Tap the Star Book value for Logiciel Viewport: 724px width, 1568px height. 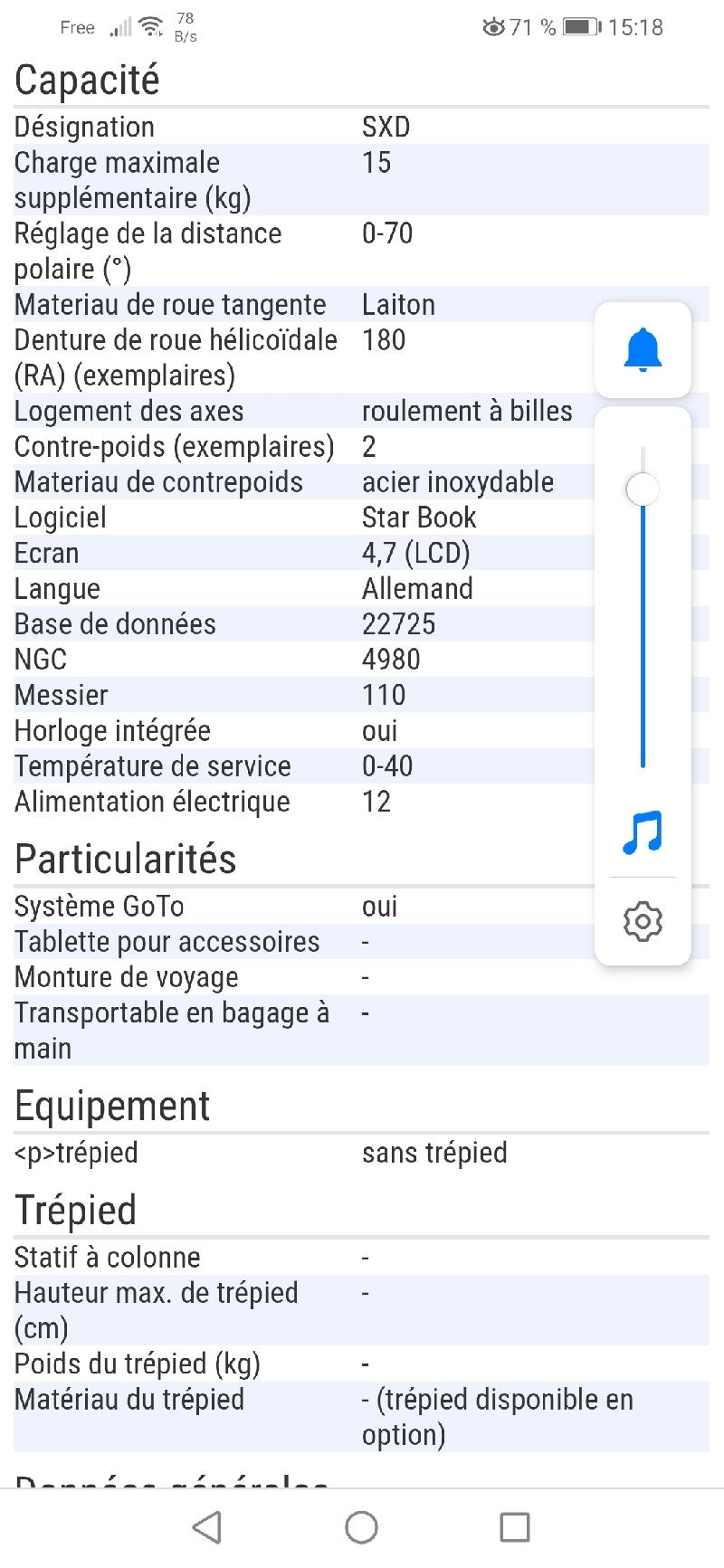click(419, 518)
